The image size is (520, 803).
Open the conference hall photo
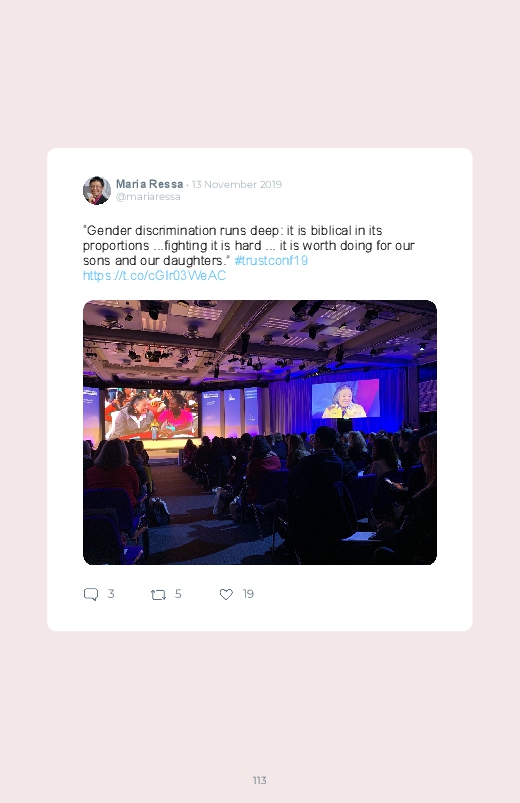(x=260, y=432)
